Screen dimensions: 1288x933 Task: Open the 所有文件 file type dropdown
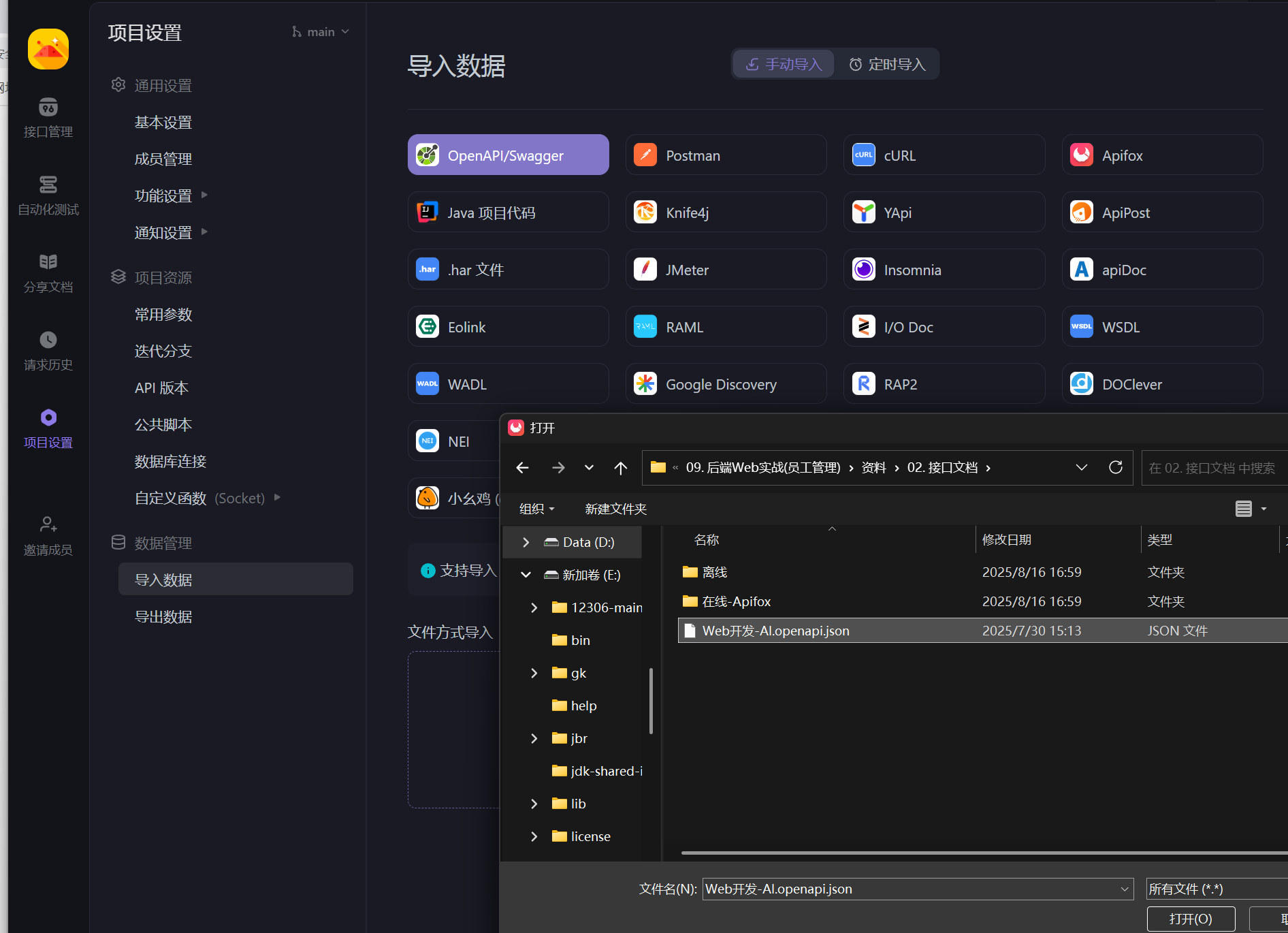click(x=1216, y=889)
